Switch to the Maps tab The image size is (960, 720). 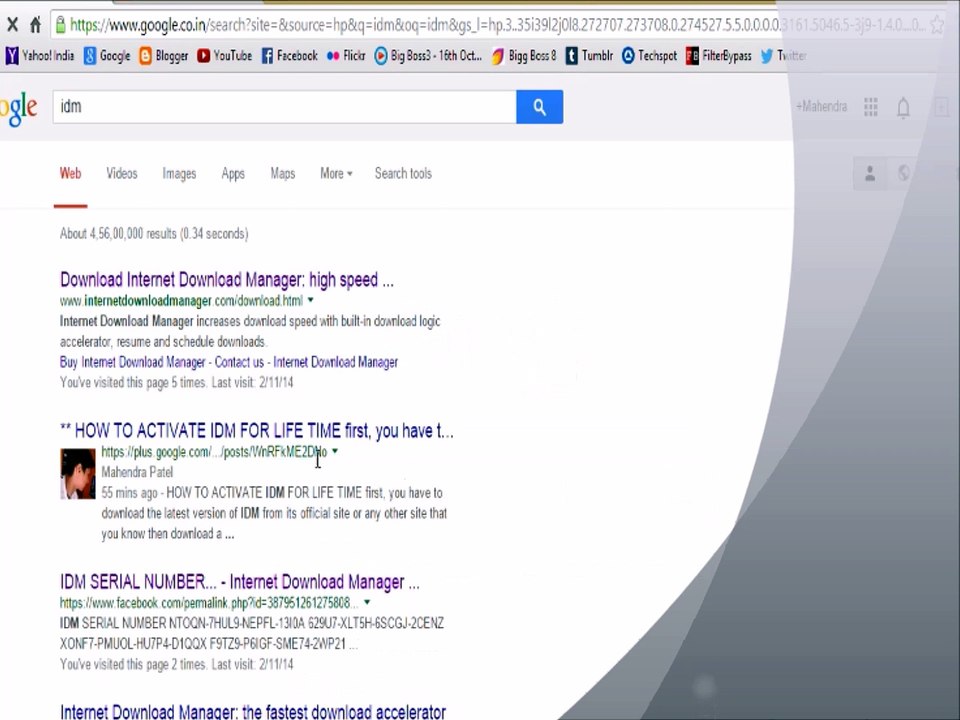pyautogui.click(x=283, y=174)
